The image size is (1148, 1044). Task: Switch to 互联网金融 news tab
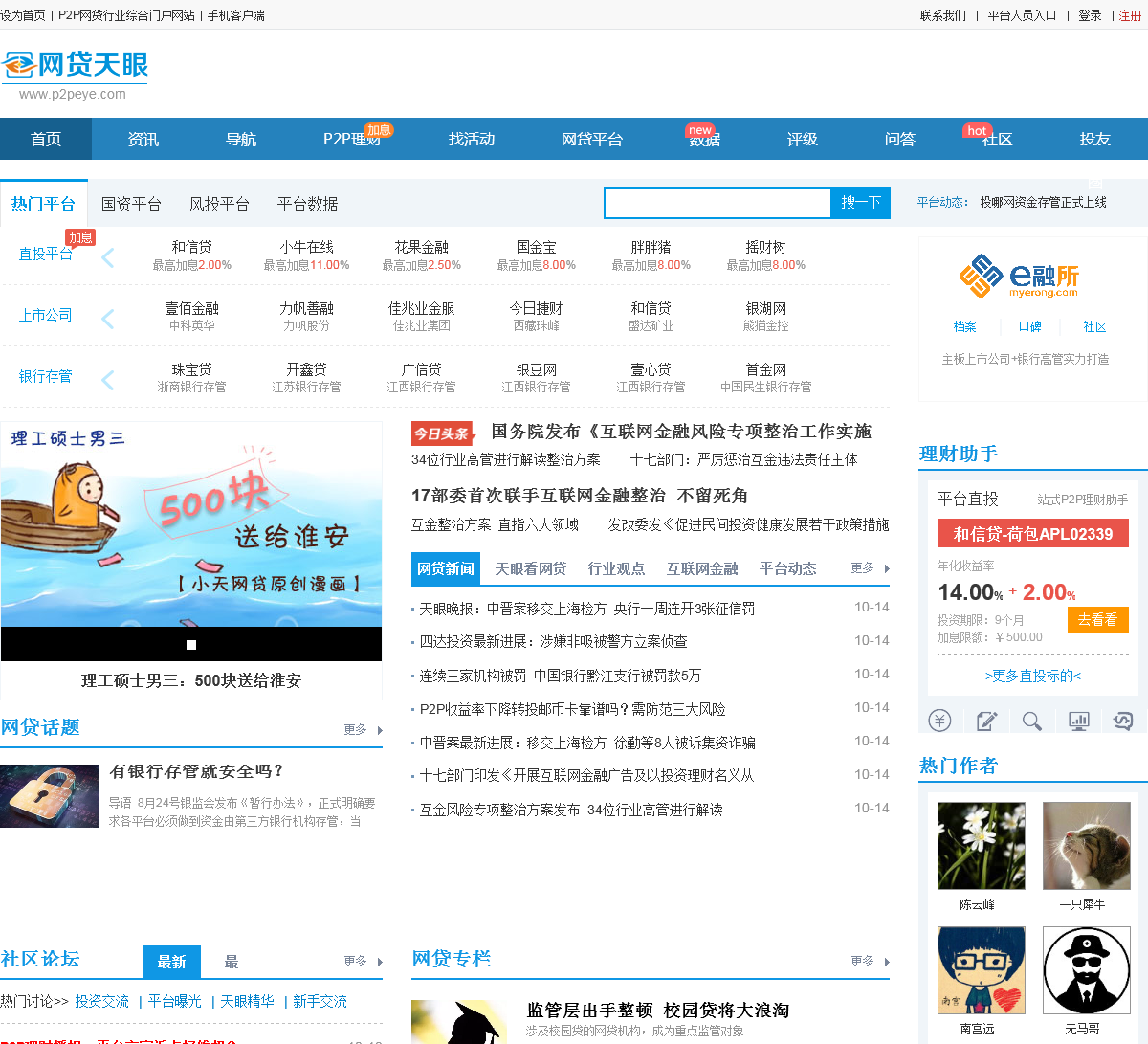tap(702, 568)
